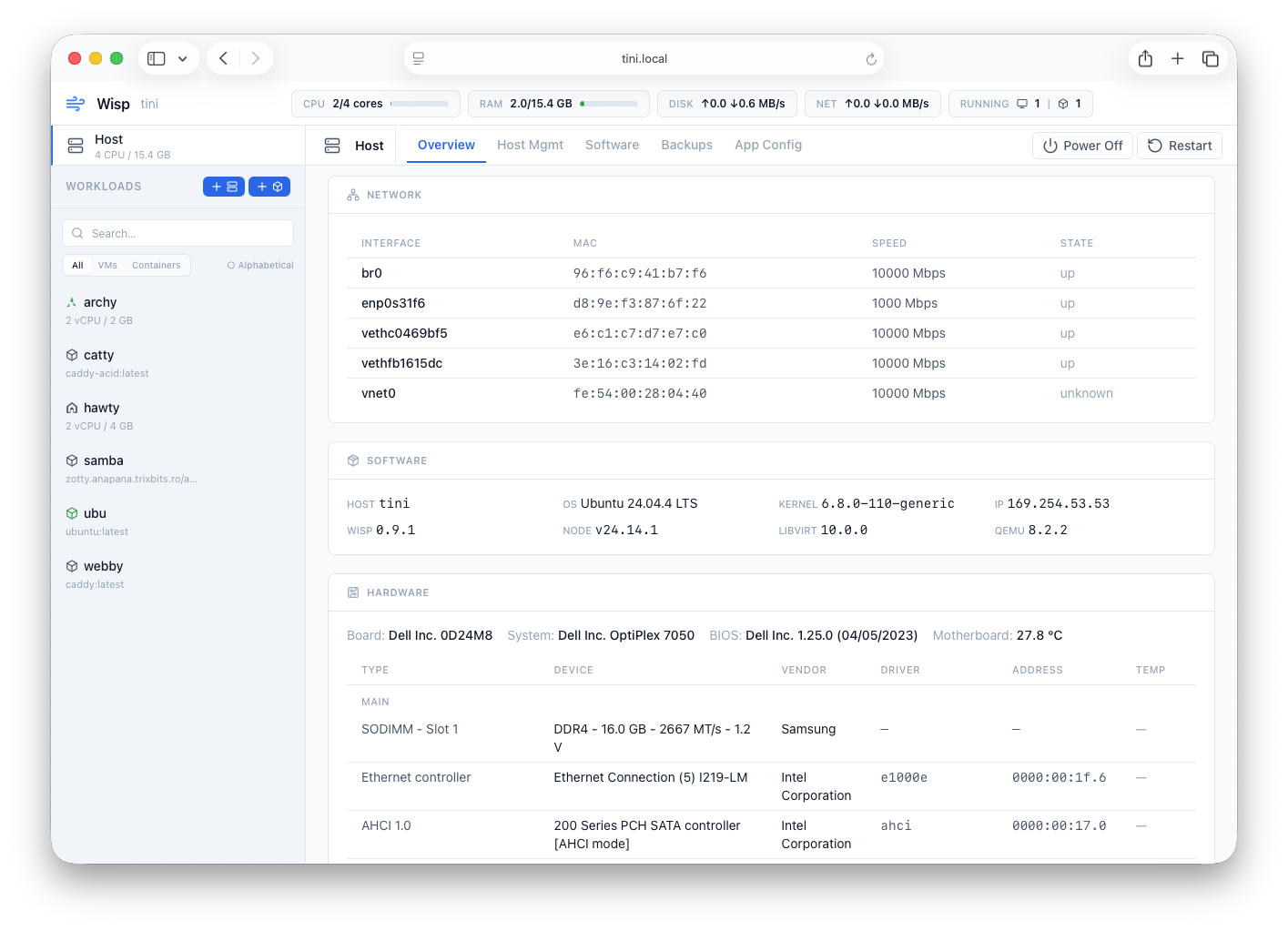Click the archy VM icon
This screenshot has height=931, width=1288.
[x=72, y=302]
